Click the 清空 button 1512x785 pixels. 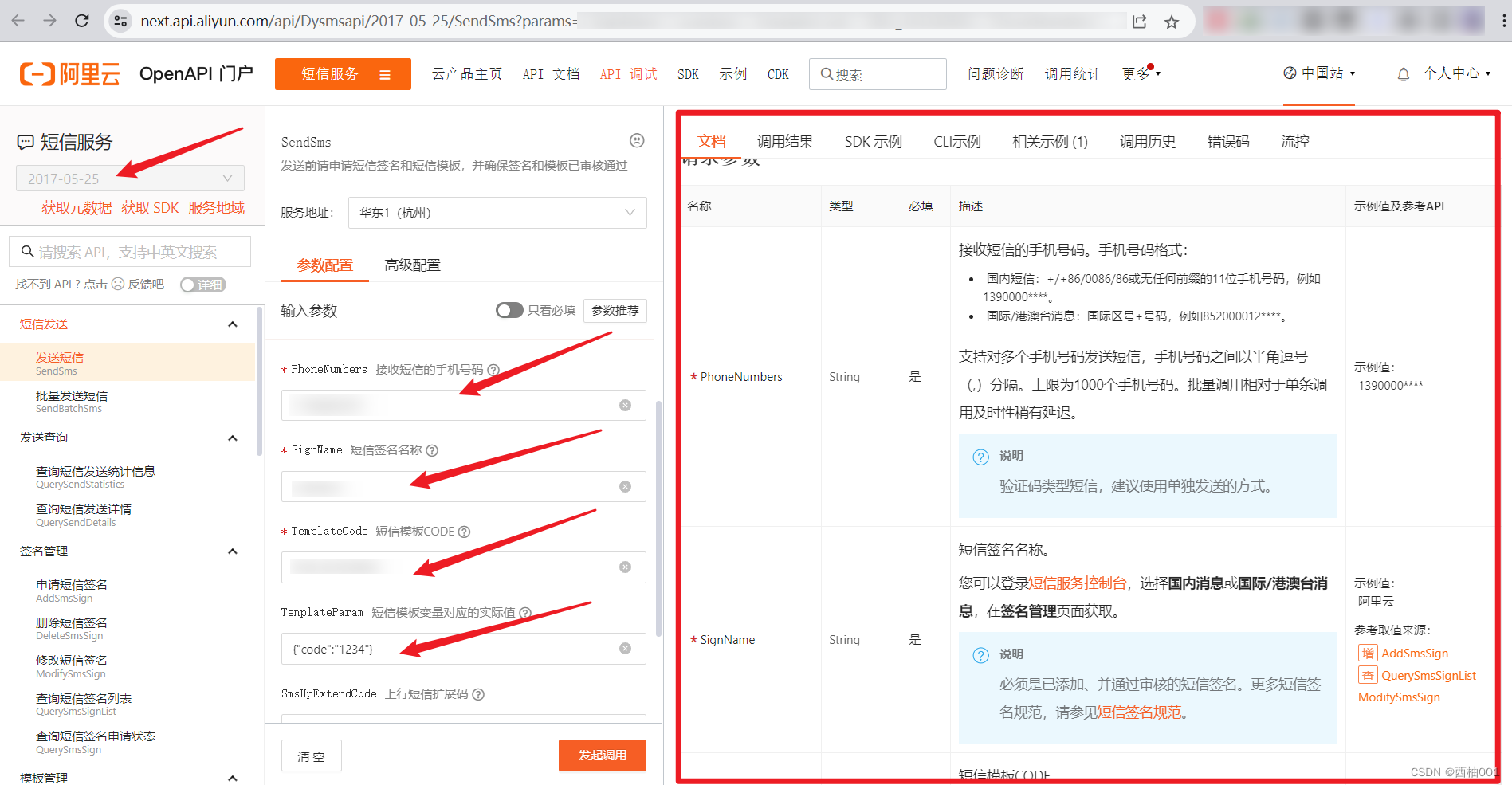point(312,756)
